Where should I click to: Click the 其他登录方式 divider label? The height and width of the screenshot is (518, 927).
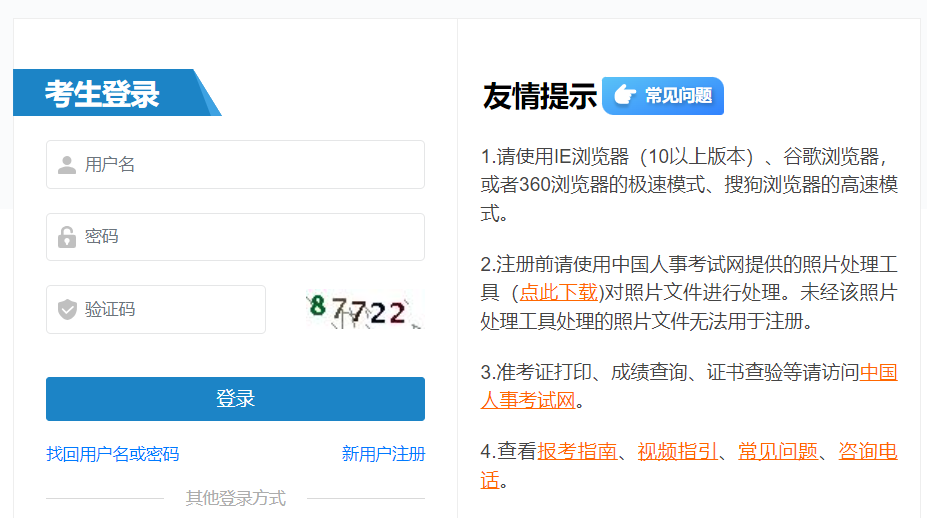pos(235,498)
